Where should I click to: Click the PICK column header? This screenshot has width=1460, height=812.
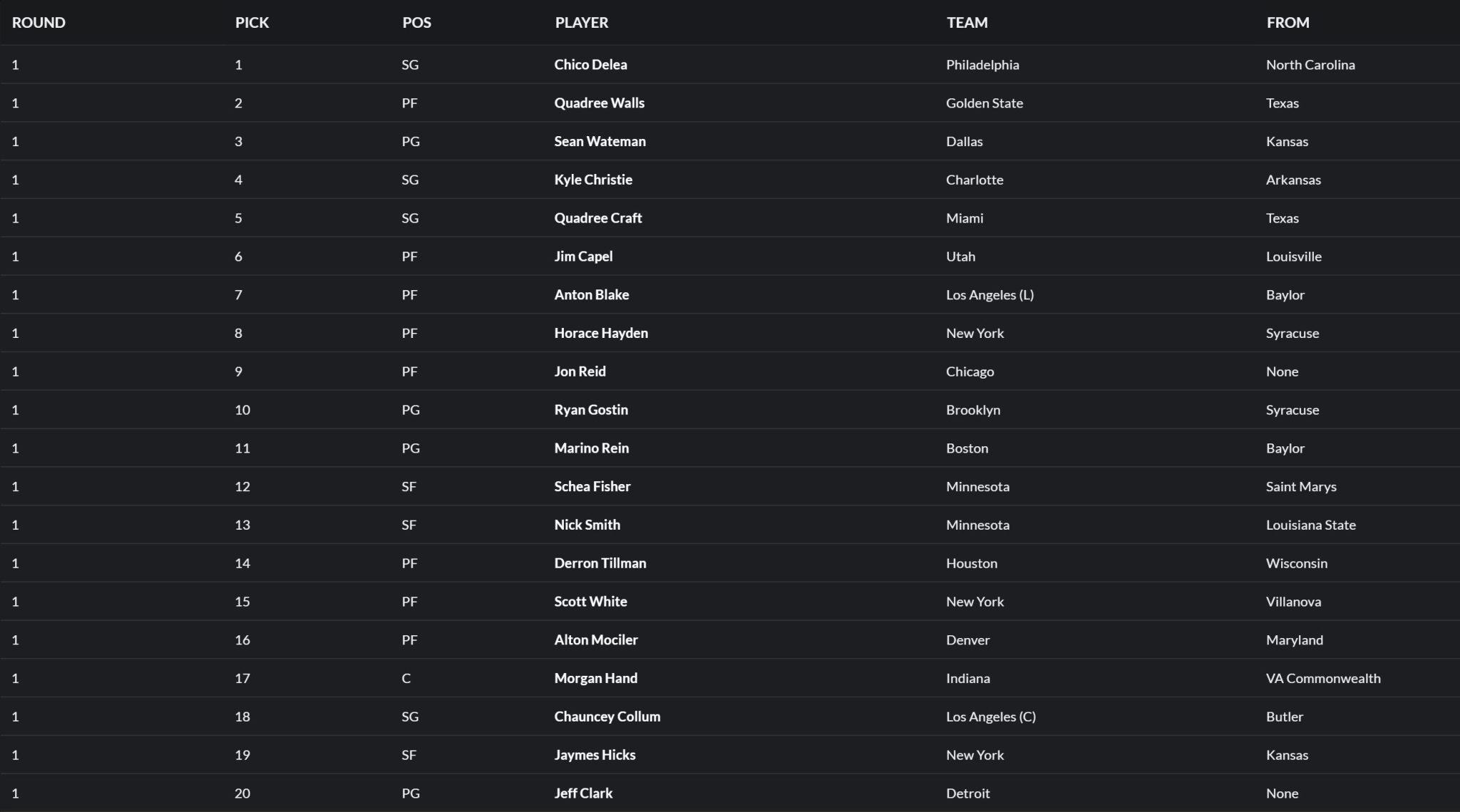point(252,22)
